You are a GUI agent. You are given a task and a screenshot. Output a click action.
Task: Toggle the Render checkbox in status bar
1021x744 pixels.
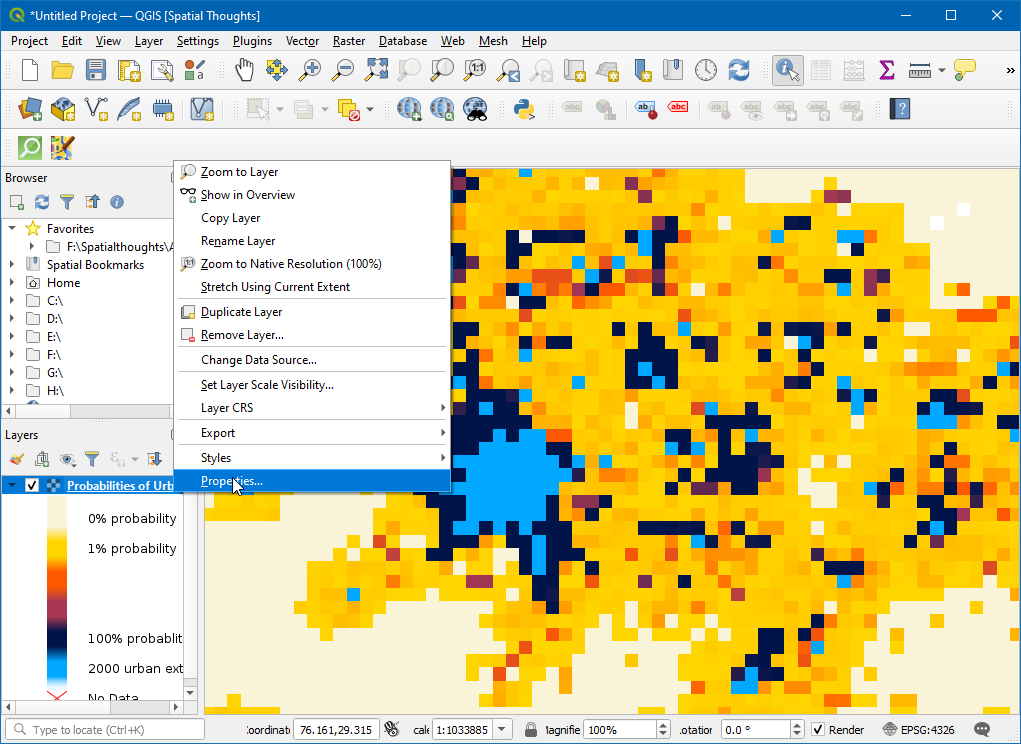pyautogui.click(x=818, y=730)
